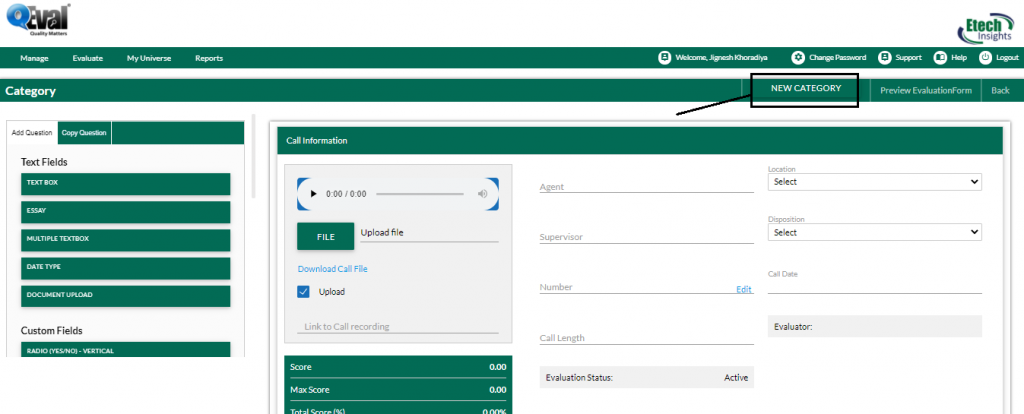The width and height of the screenshot is (1024, 414).
Task: Click the Back button
Action: point(1000,91)
